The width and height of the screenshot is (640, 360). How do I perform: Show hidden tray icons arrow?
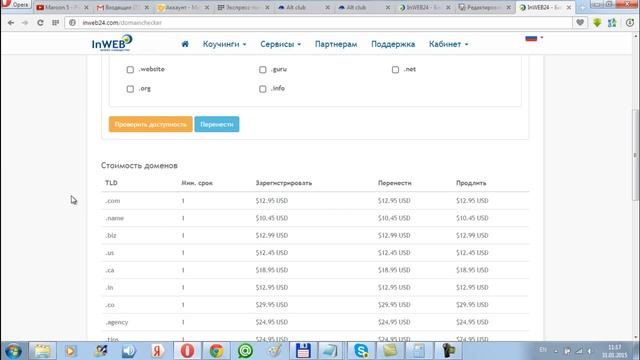pos(556,351)
